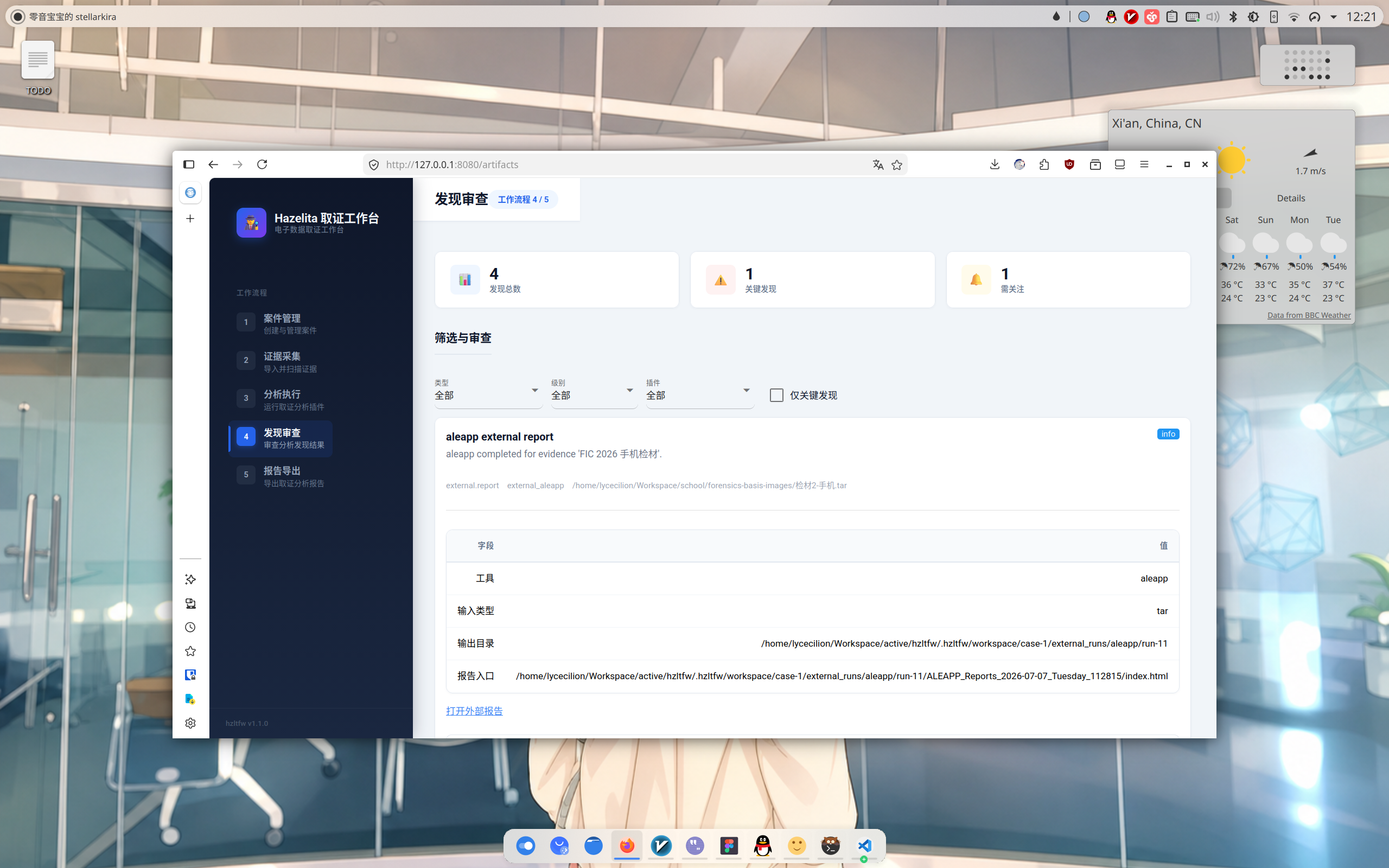
Task: Click the evidence tar file path text
Action: [710, 486]
